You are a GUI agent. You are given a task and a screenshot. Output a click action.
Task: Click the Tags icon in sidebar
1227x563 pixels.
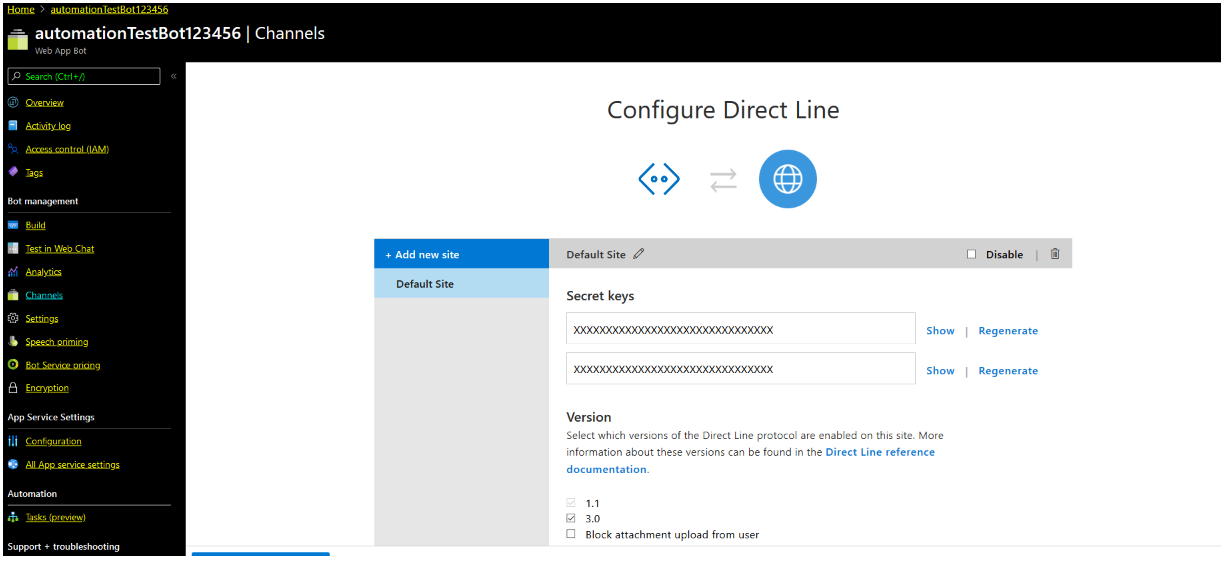pyautogui.click(x=13, y=172)
